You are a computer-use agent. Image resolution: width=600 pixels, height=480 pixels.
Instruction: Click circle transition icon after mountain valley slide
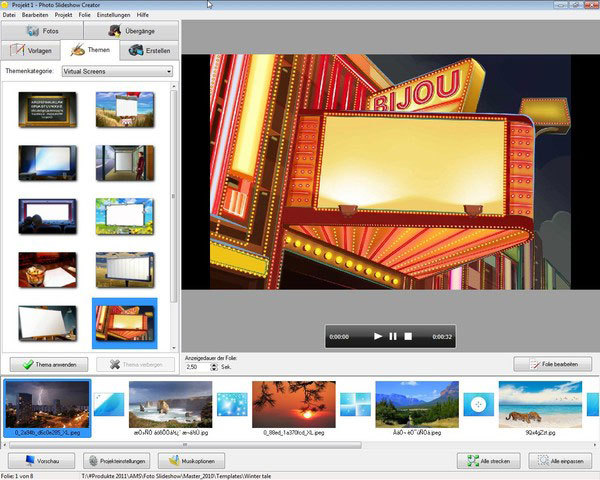(x=479, y=404)
